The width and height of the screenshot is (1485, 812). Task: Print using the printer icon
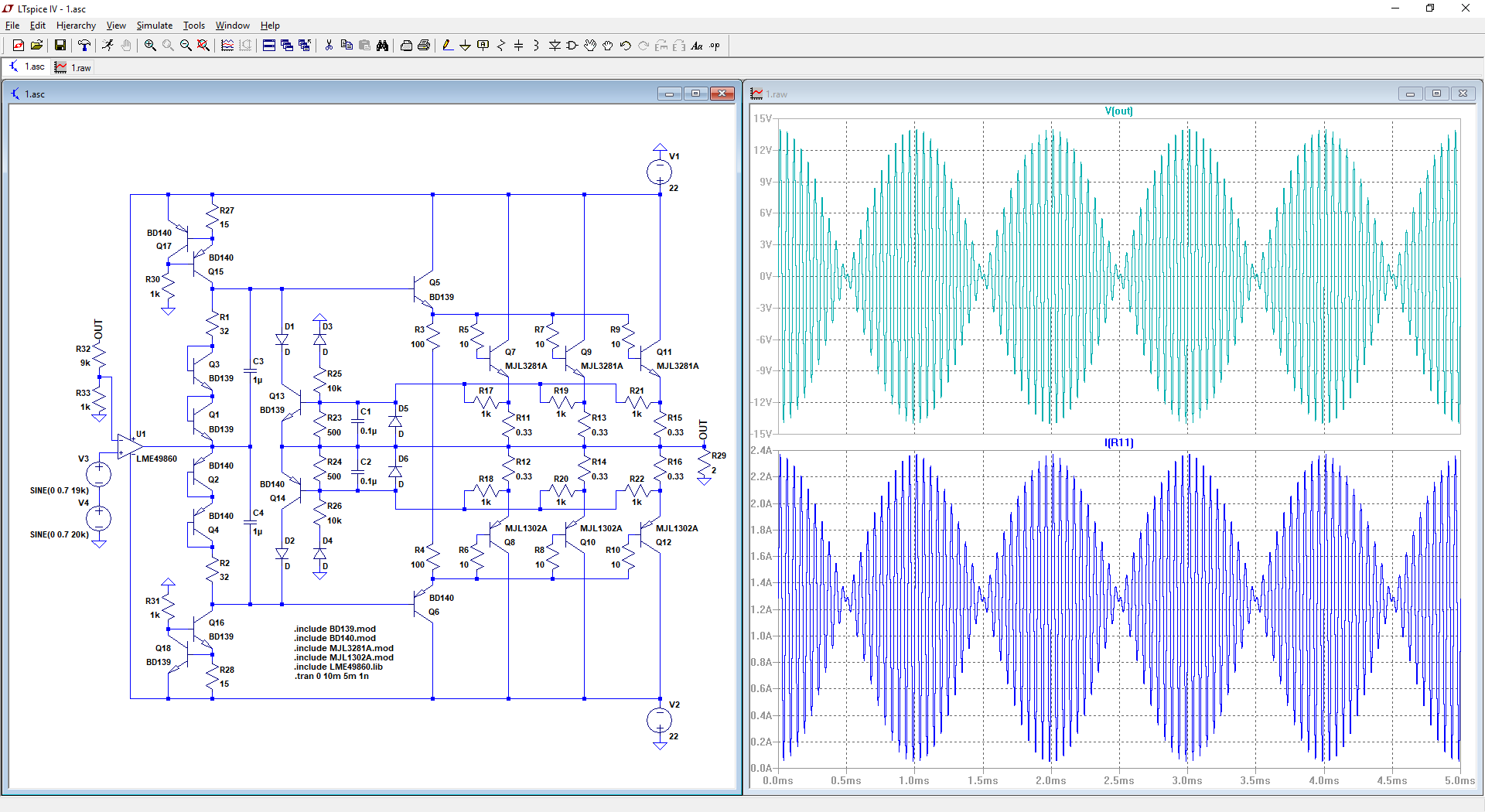[424, 46]
